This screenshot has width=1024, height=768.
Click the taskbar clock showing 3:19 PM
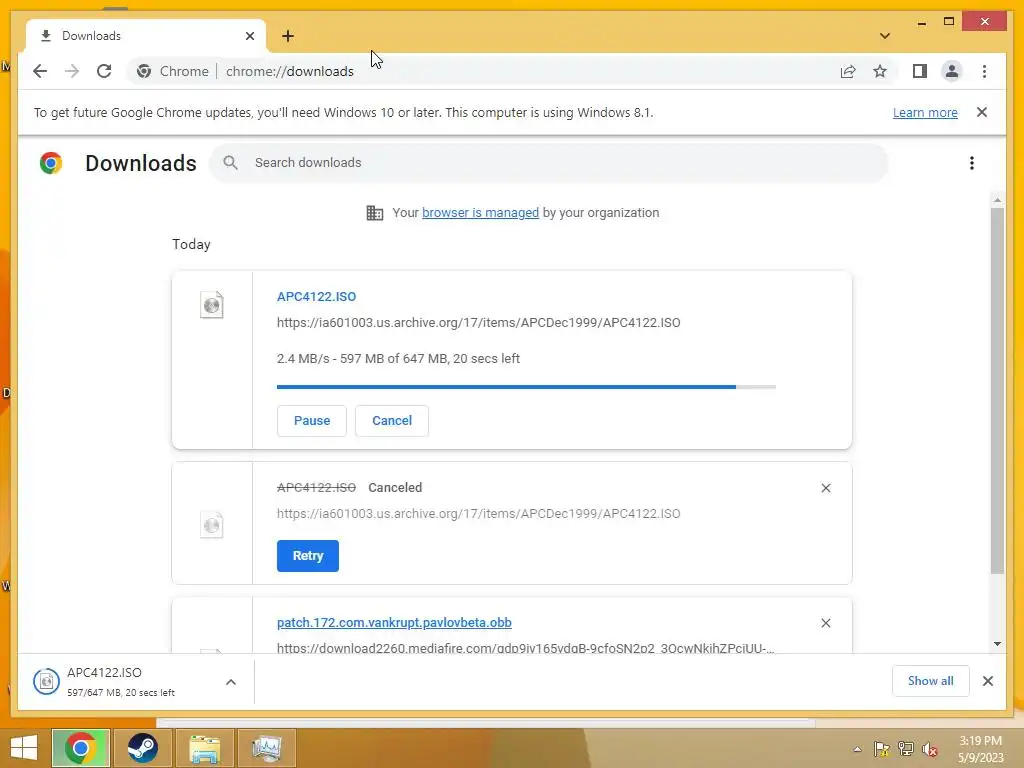click(980, 749)
